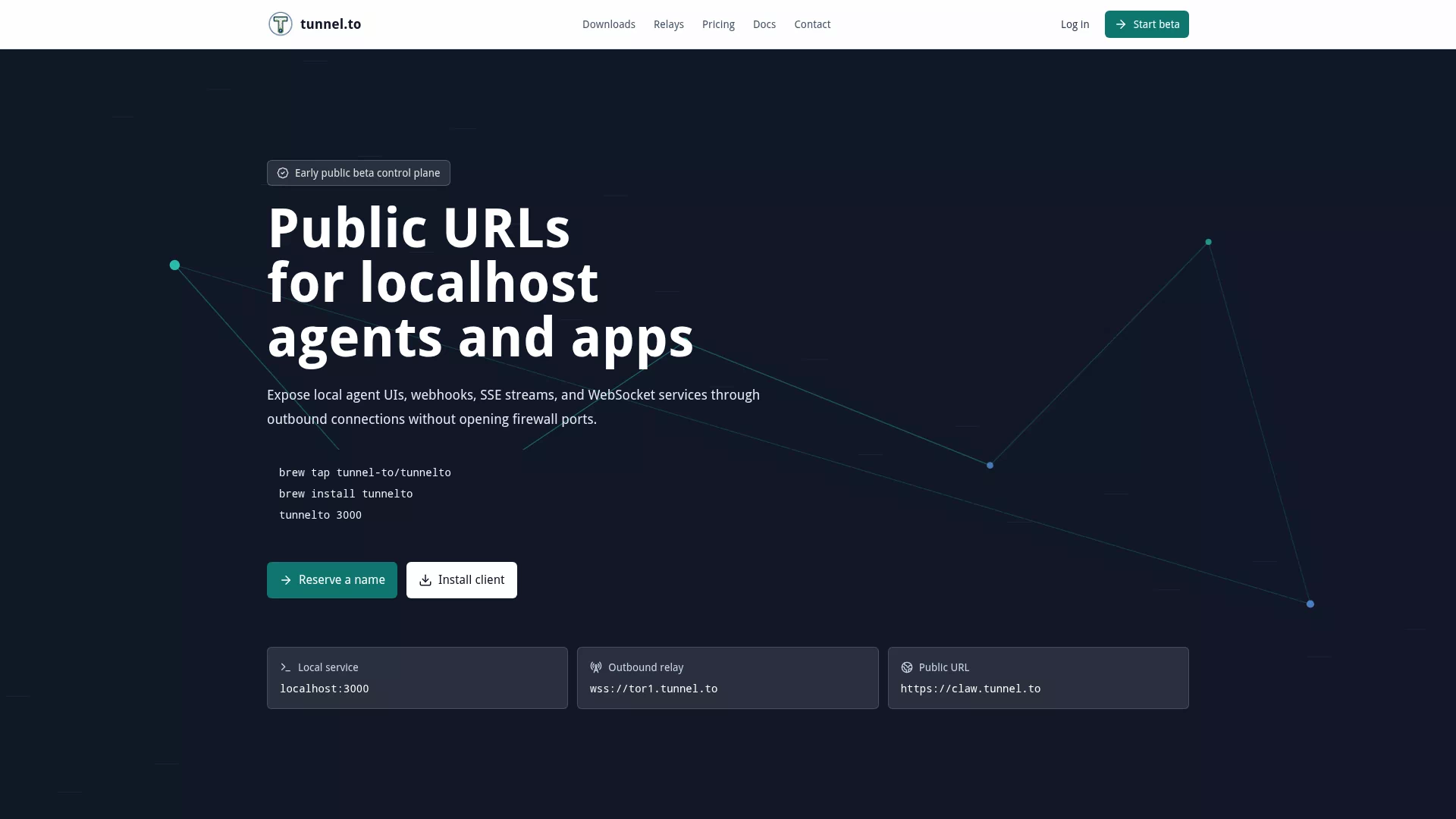This screenshot has height=819, width=1456.
Task: Click the text wss://tor1.tunnel.to
Action: tap(654, 689)
